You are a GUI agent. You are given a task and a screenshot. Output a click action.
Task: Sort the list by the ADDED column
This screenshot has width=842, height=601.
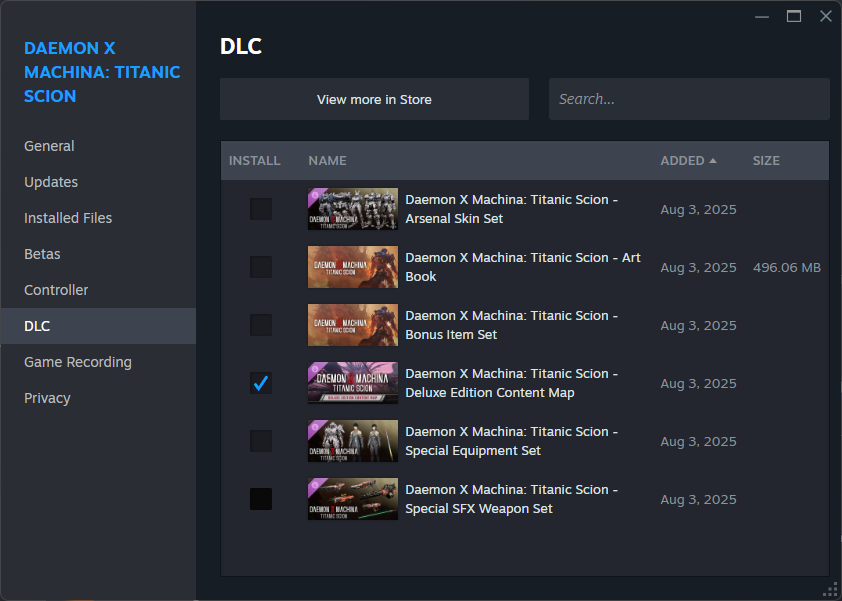click(688, 161)
